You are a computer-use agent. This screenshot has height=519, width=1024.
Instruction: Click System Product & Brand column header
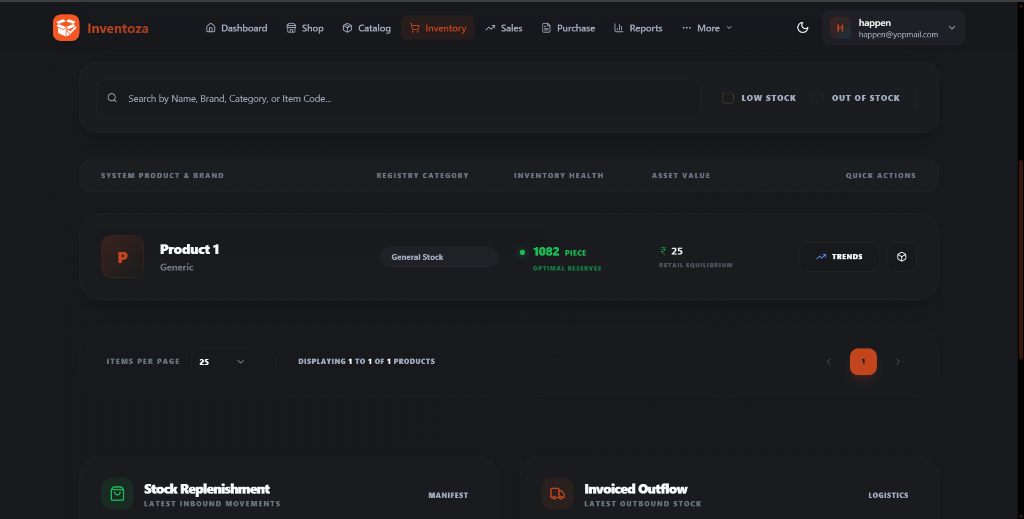pos(163,176)
